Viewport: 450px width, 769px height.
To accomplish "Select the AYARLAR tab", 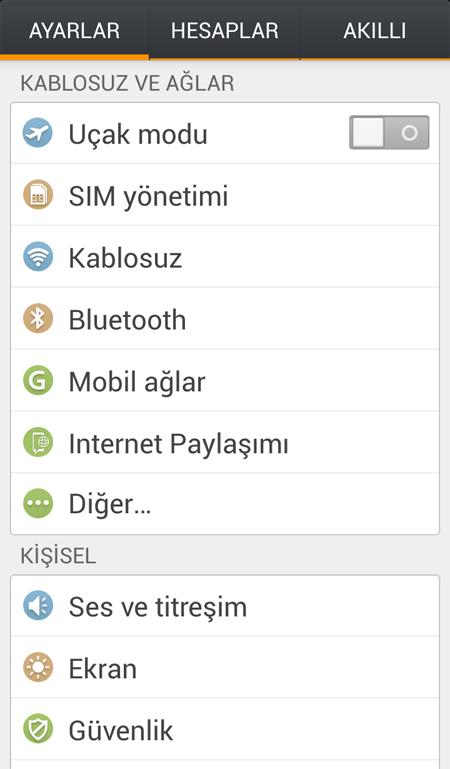I will tap(75, 30).
